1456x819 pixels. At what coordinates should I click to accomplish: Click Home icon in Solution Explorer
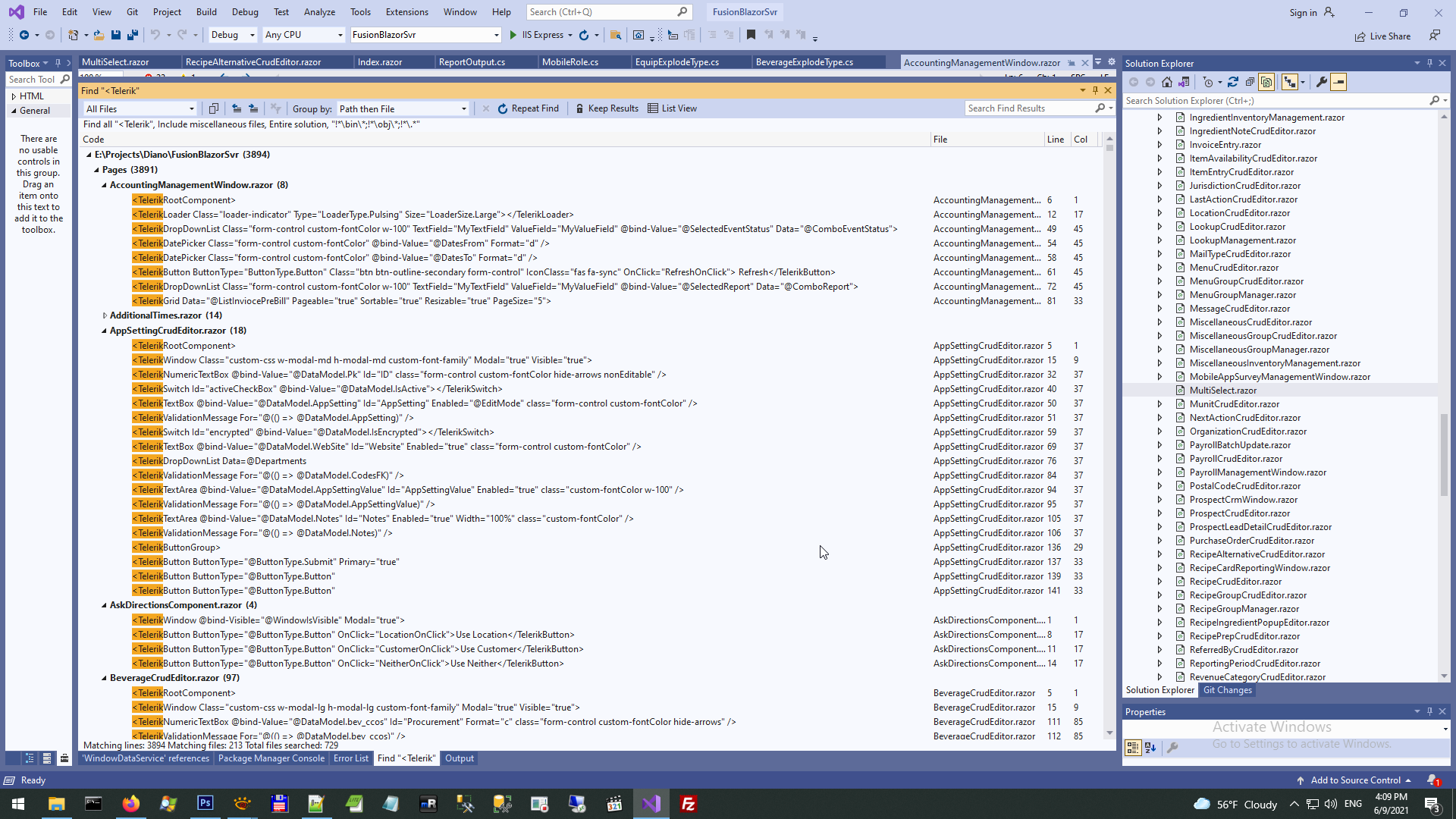[x=1167, y=82]
